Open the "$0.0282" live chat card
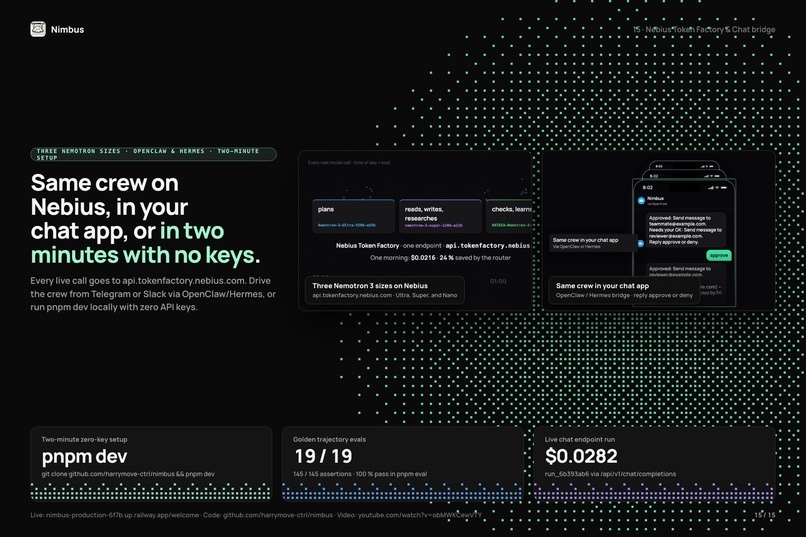806x537 pixels. click(x=654, y=464)
